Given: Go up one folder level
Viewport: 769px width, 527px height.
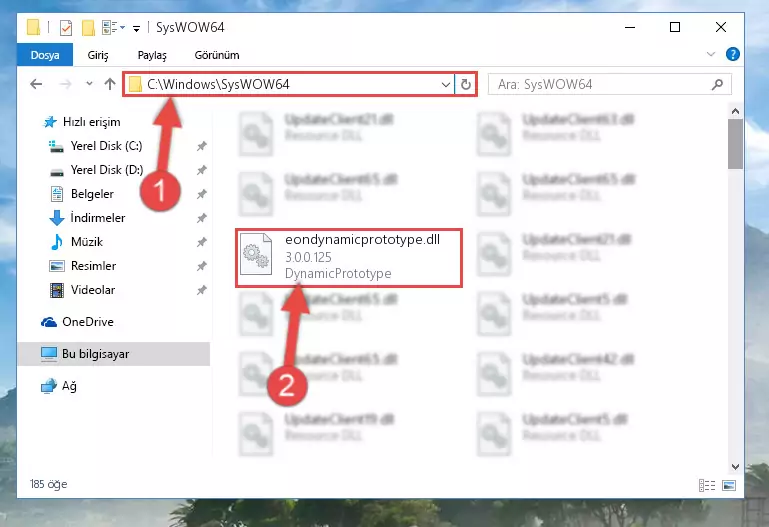Looking at the screenshot, I should 110,84.
